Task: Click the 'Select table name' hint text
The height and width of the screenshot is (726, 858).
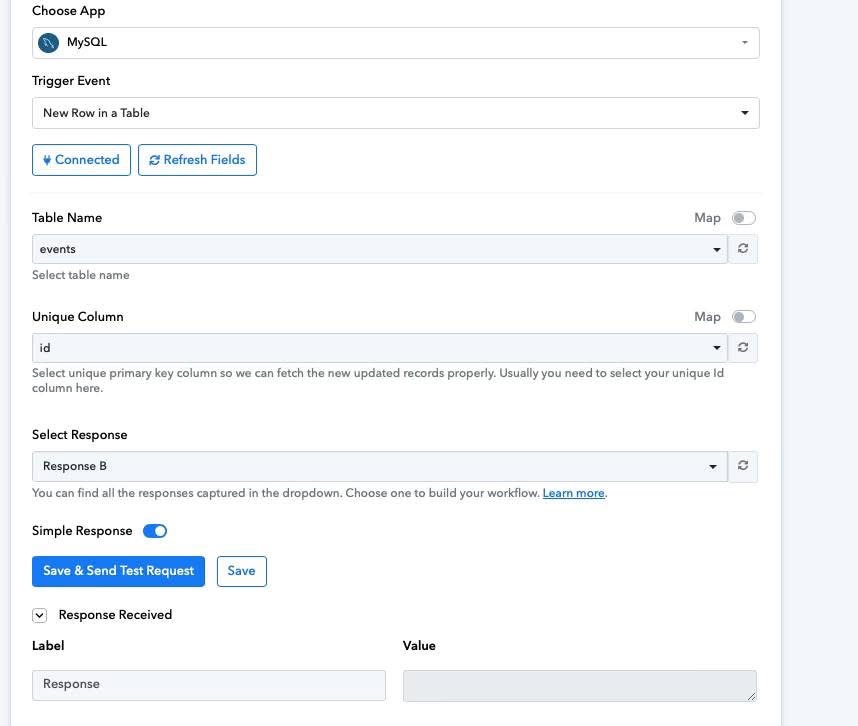Action: (81, 275)
